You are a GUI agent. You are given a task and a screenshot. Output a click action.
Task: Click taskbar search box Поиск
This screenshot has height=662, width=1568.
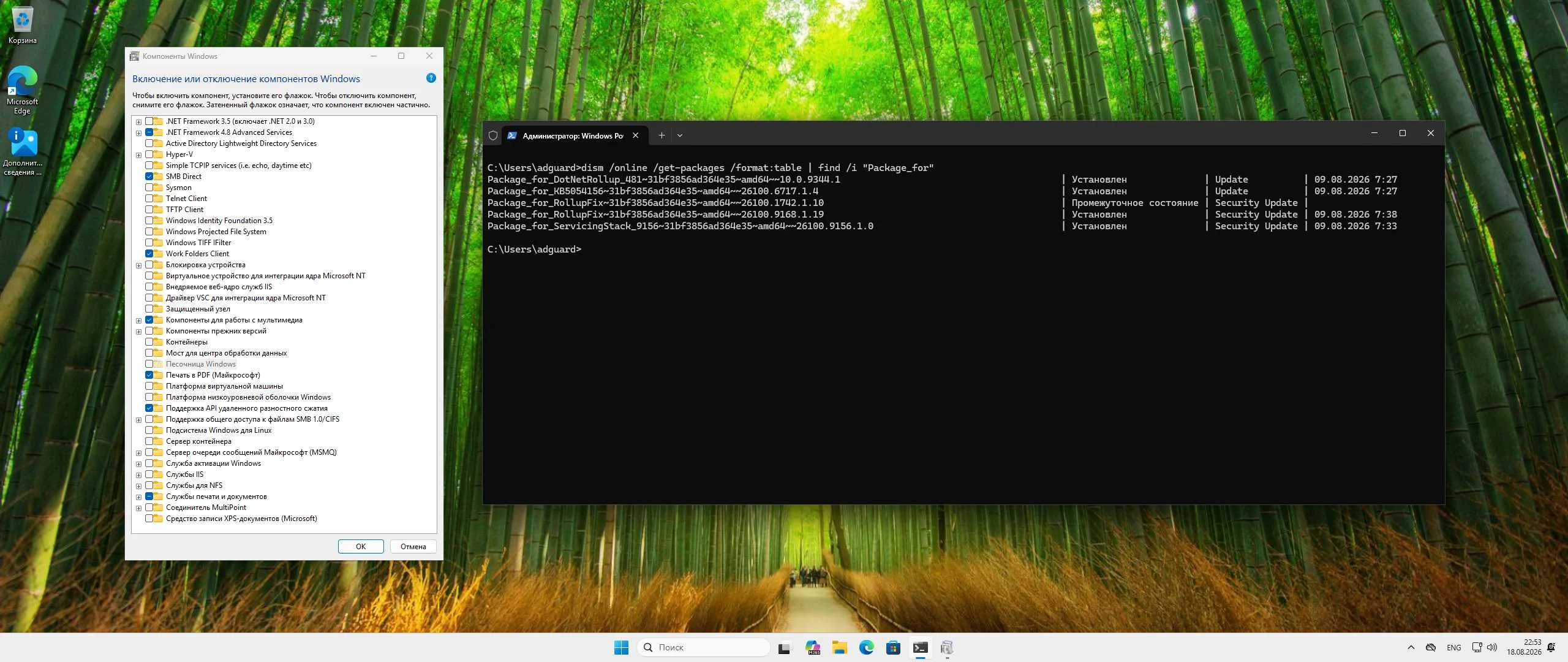(x=704, y=647)
